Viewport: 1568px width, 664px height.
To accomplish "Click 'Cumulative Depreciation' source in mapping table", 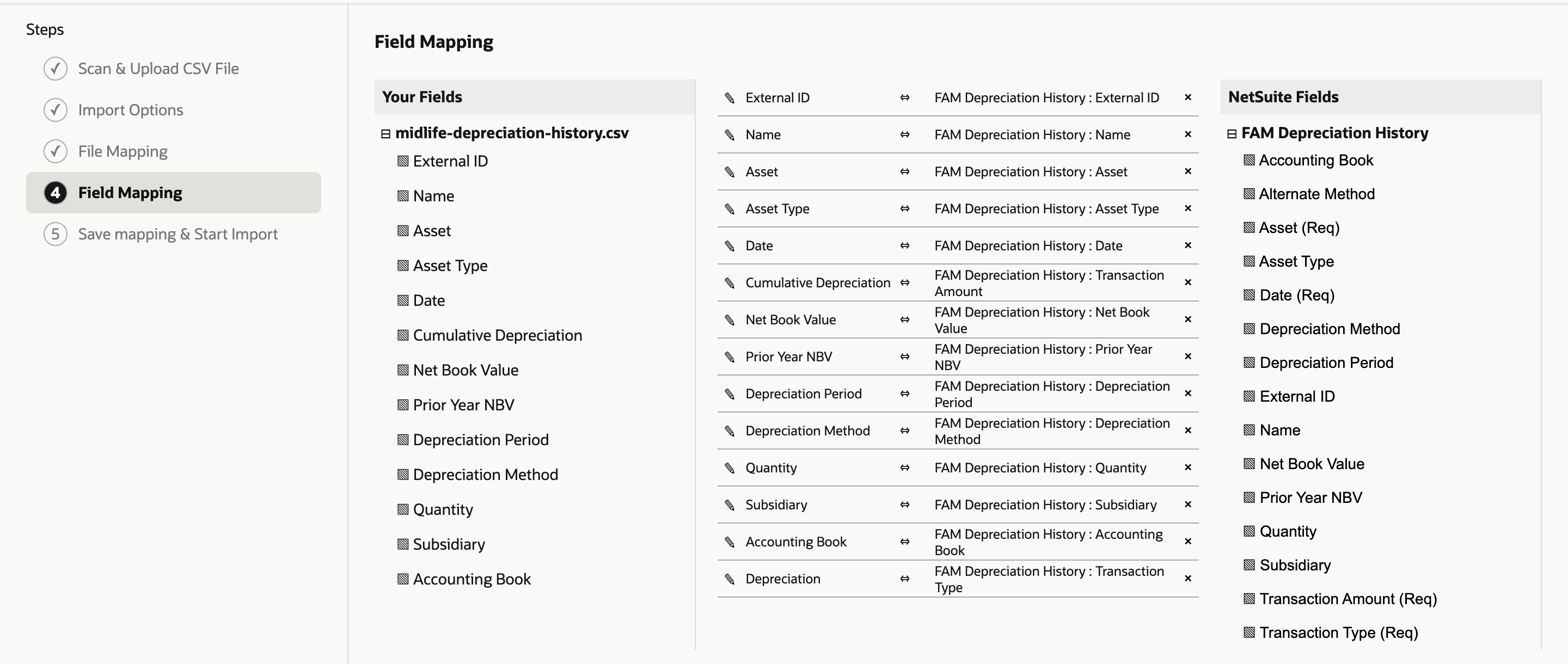I will coord(817,283).
